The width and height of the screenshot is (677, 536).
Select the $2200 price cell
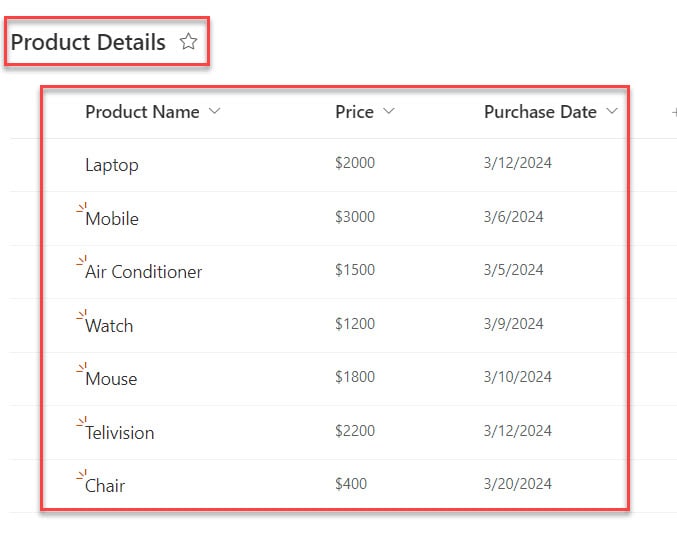[x=355, y=431]
